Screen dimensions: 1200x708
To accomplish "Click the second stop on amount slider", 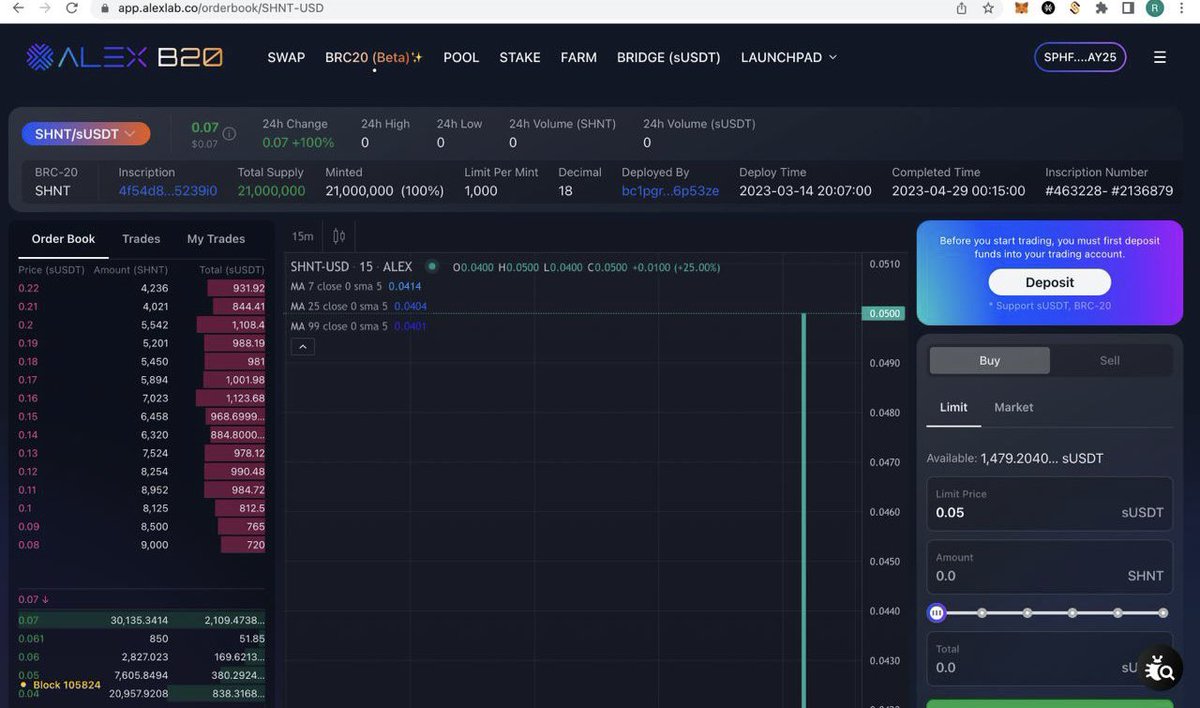I will [x=982, y=613].
